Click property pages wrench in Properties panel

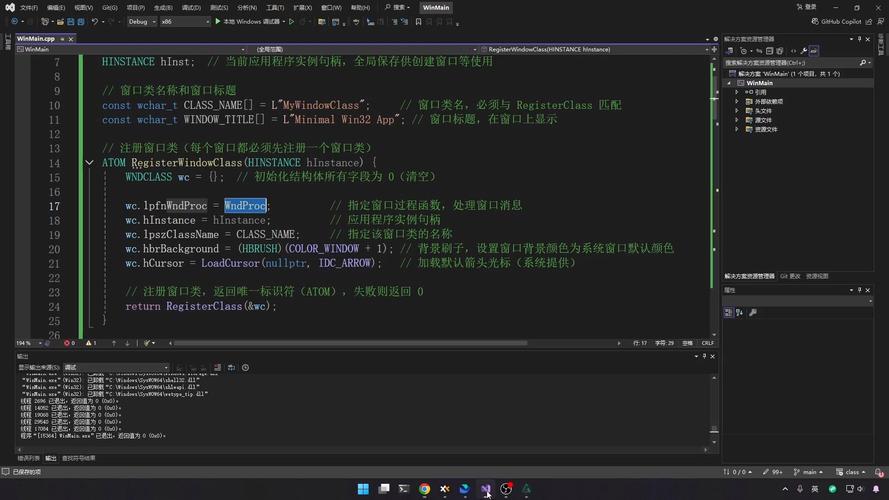coord(753,312)
